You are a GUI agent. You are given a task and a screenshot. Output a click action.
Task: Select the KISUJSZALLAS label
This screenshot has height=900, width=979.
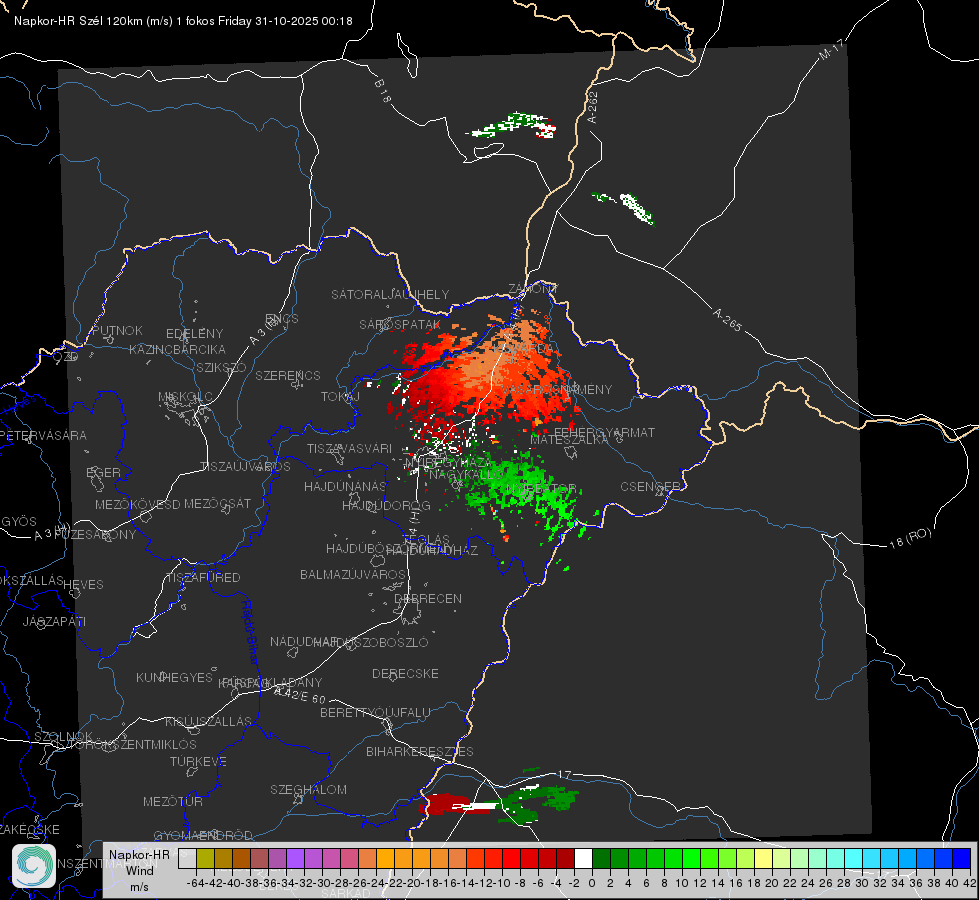tap(208, 721)
